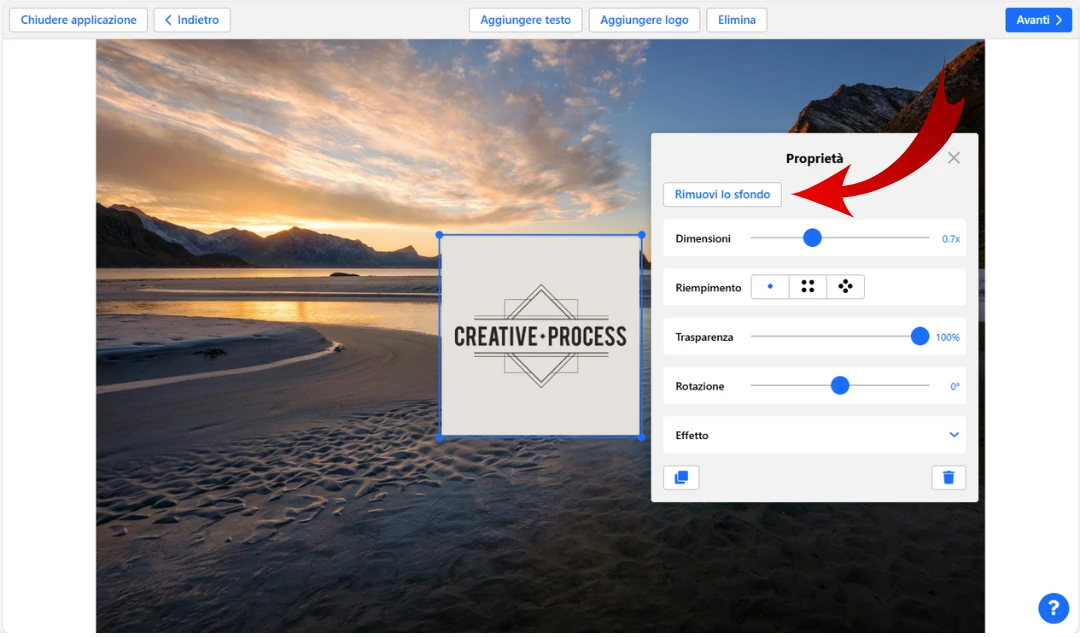Select the single-dot Riempimento pattern
Viewport: 1080px width, 637px height.
769,286
